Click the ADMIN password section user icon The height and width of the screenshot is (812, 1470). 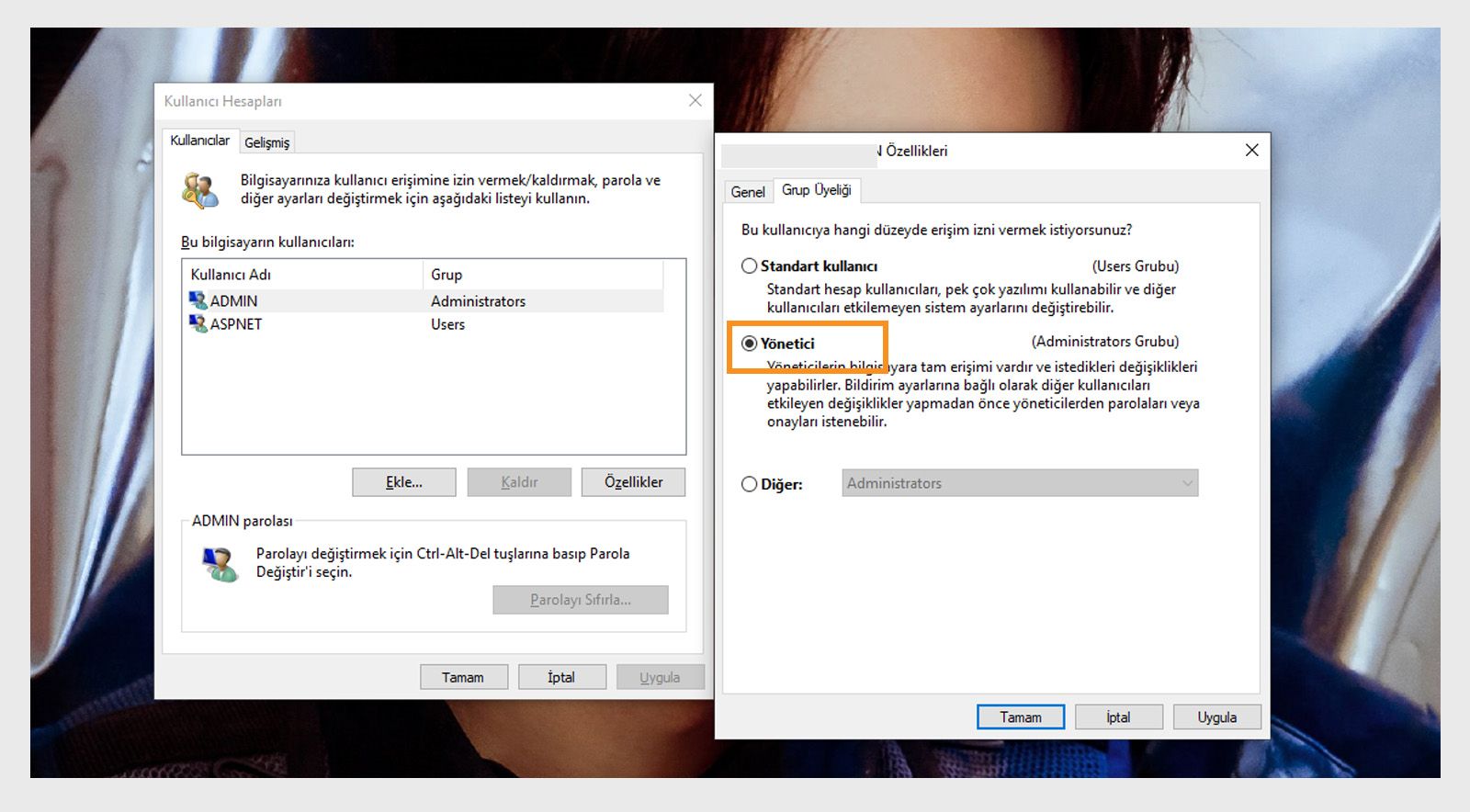click(x=220, y=564)
